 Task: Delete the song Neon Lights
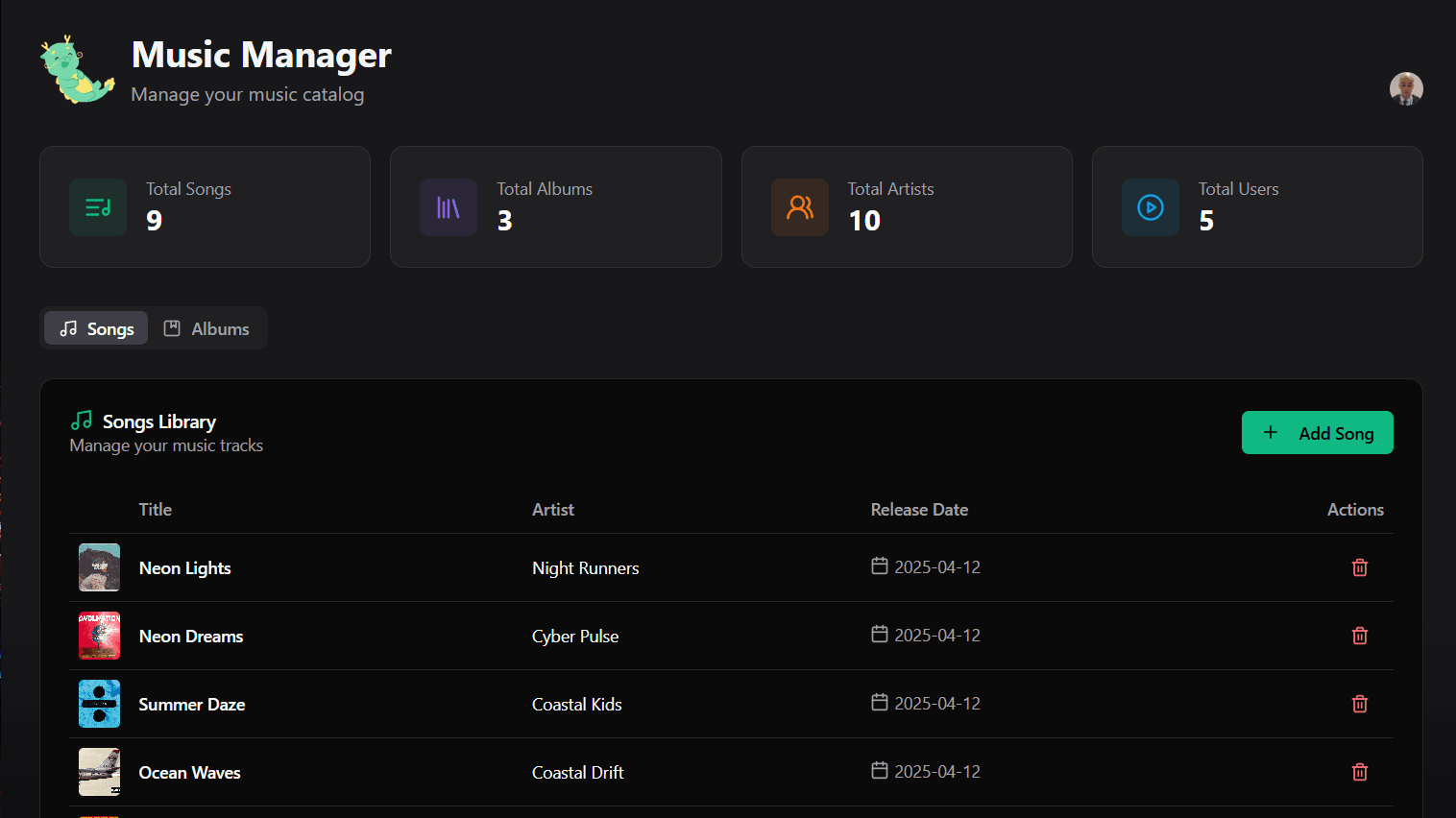[1359, 567]
